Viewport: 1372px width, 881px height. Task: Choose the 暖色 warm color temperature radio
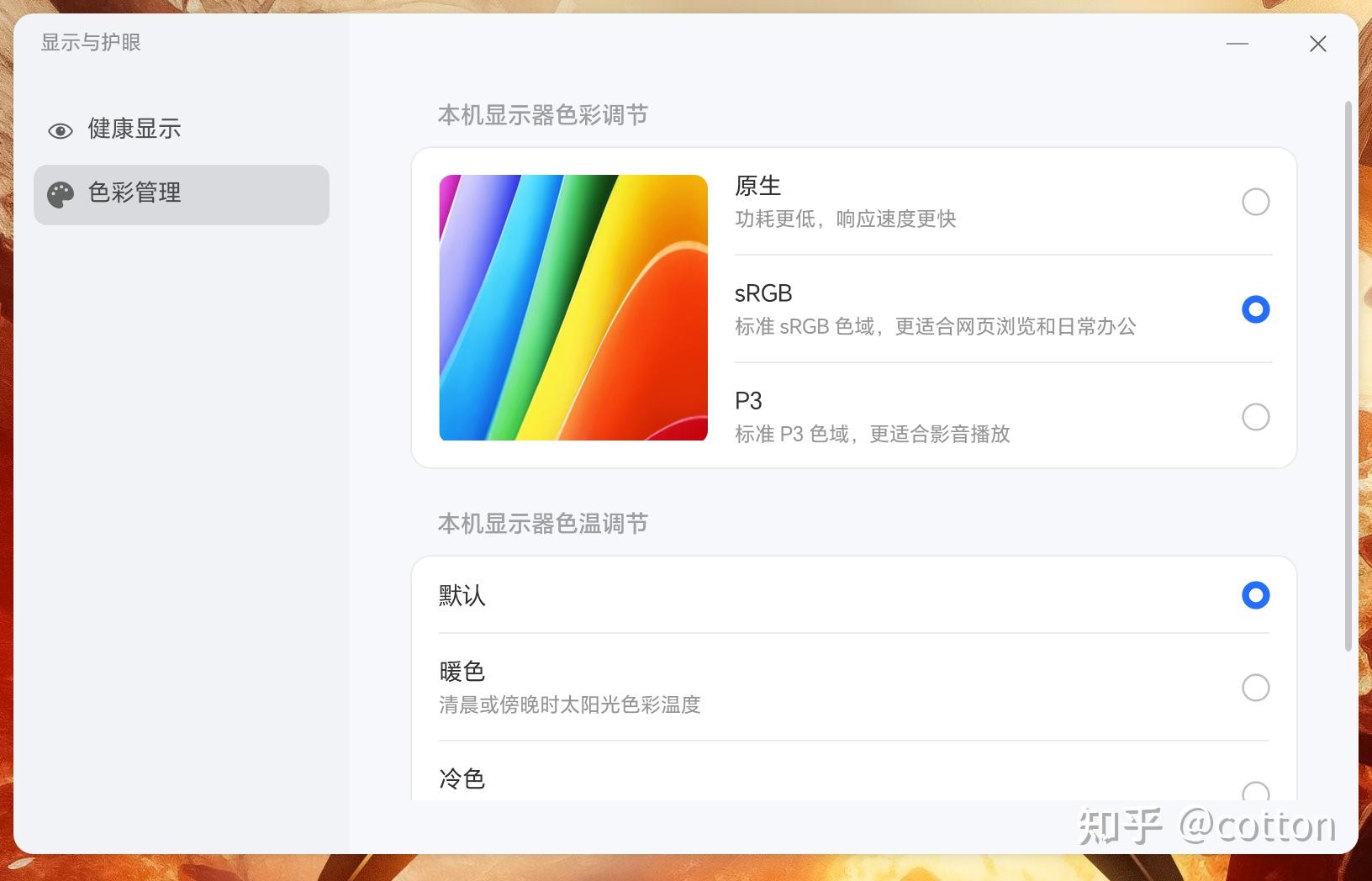1256,688
